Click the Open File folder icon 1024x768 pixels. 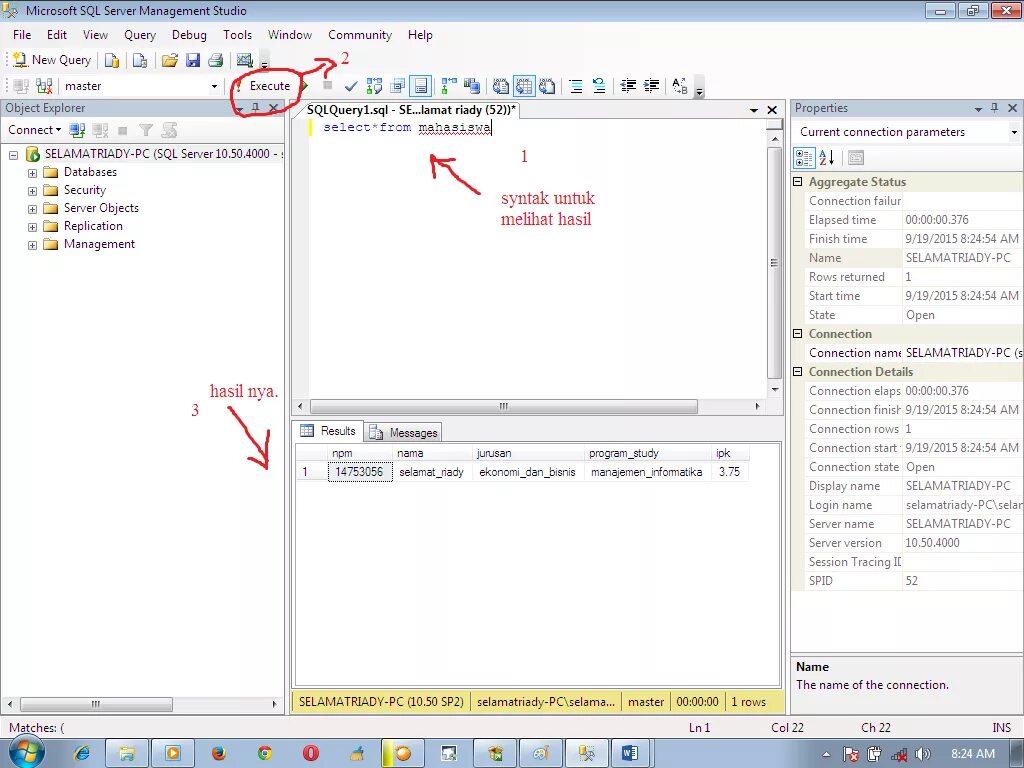point(170,60)
